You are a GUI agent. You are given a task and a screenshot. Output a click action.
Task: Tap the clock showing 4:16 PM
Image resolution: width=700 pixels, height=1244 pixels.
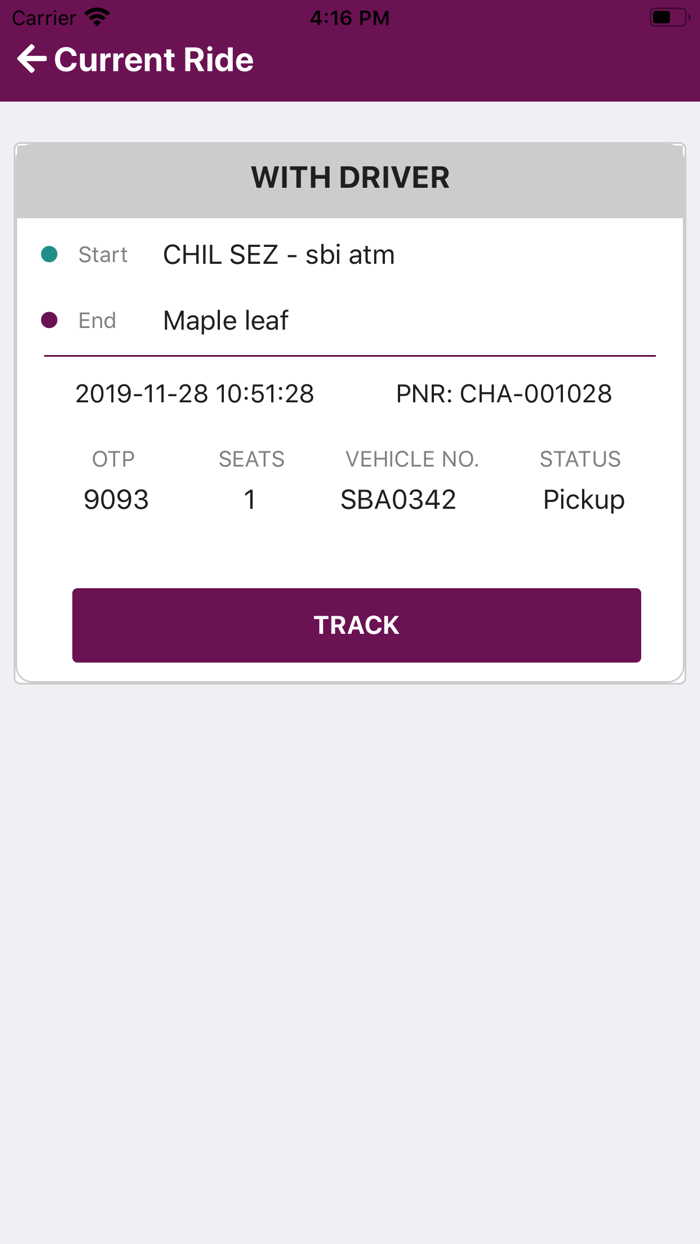[349, 16]
